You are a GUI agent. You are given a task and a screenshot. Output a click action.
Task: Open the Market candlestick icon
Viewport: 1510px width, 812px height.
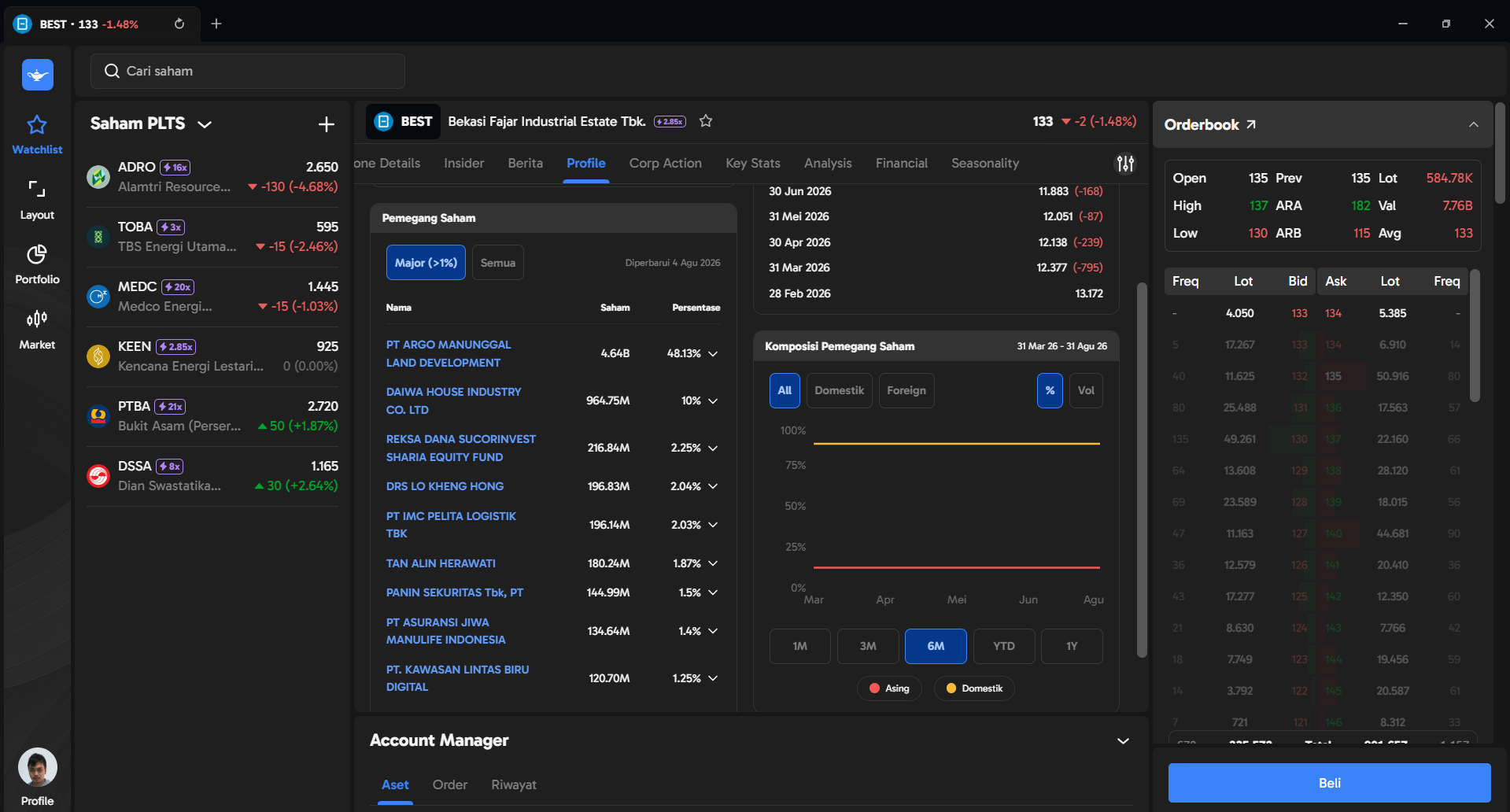pyautogui.click(x=37, y=319)
